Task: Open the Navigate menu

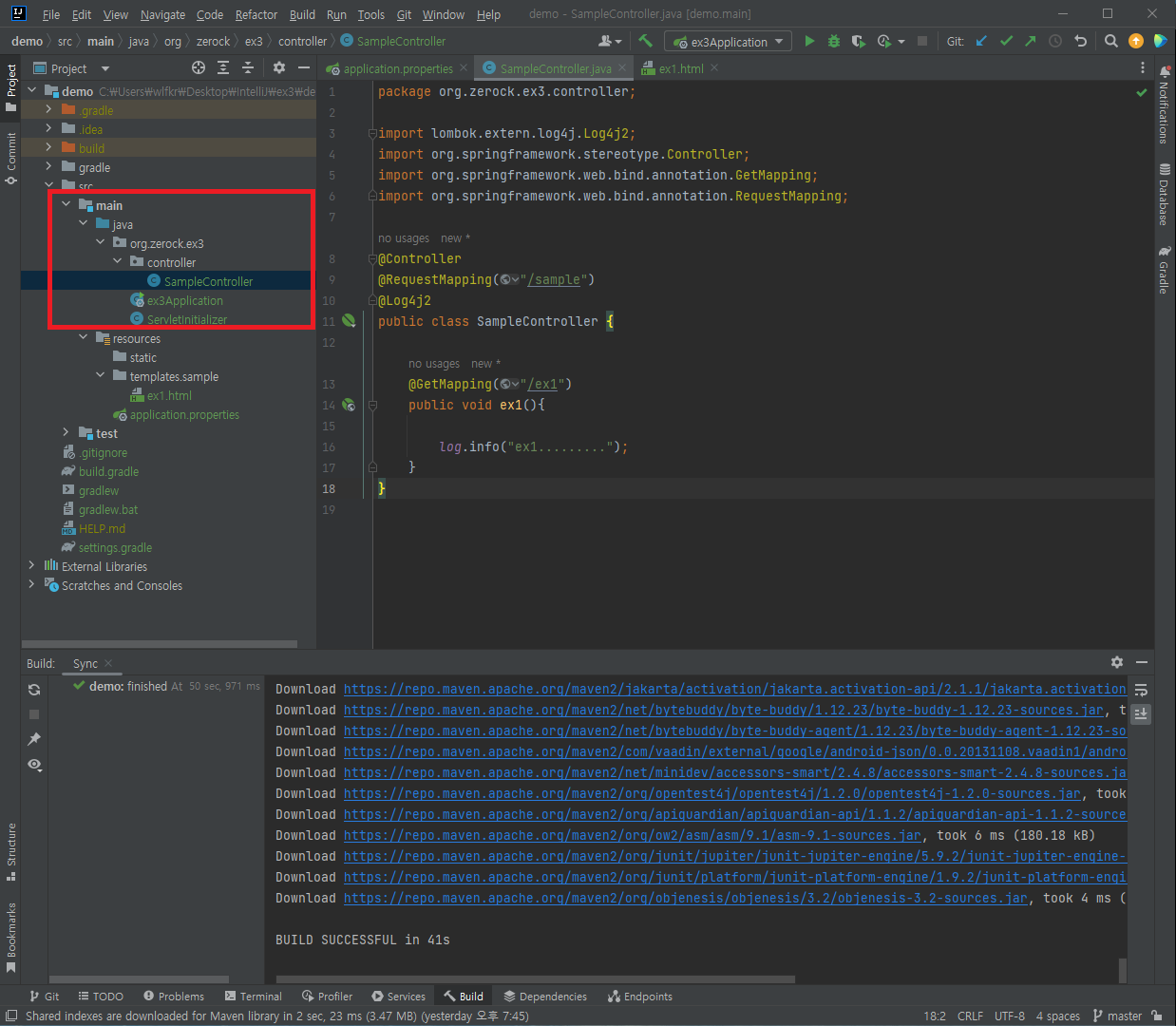Action: (163, 14)
